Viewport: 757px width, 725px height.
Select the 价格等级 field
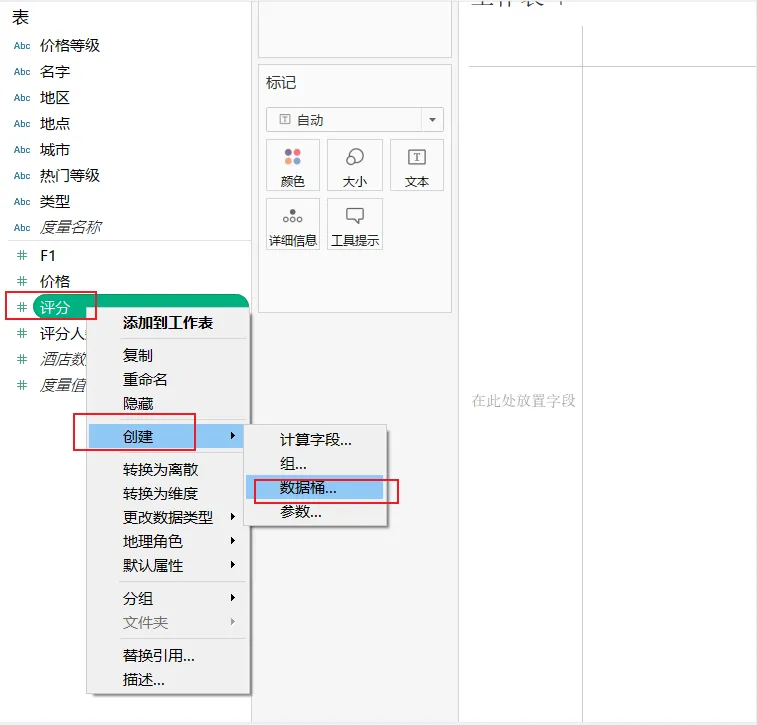tap(70, 46)
